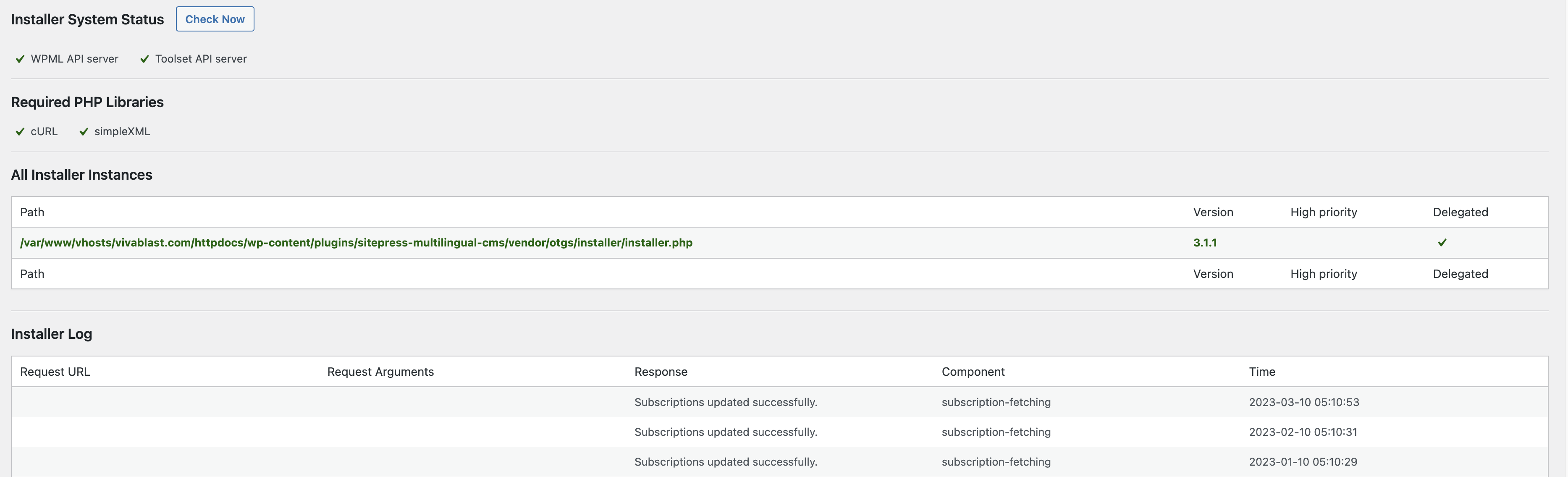Click the Check Now button
1568x477 pixels.
(x=215, y=19)
